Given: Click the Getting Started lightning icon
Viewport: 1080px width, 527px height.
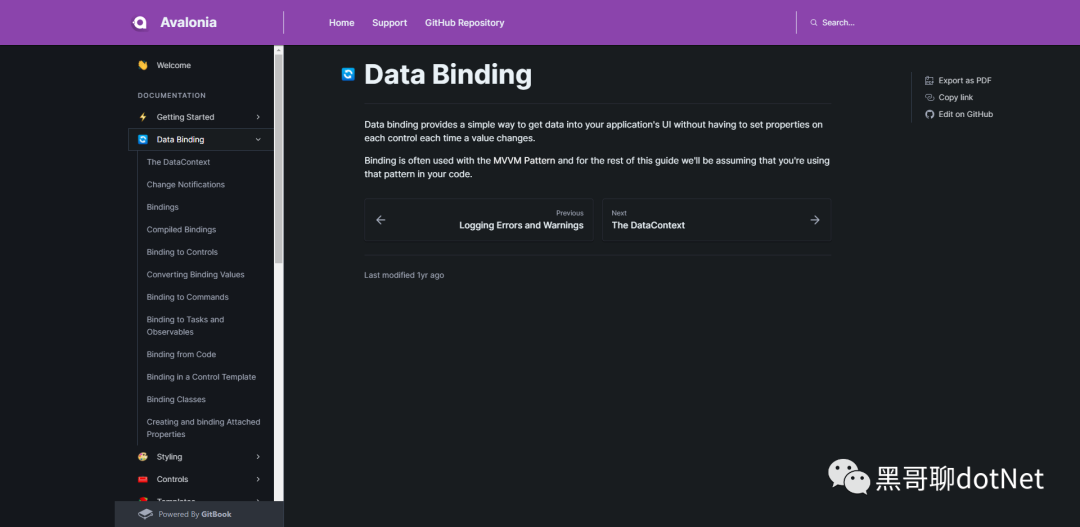Looking at the screenshot, I should 143,117.
